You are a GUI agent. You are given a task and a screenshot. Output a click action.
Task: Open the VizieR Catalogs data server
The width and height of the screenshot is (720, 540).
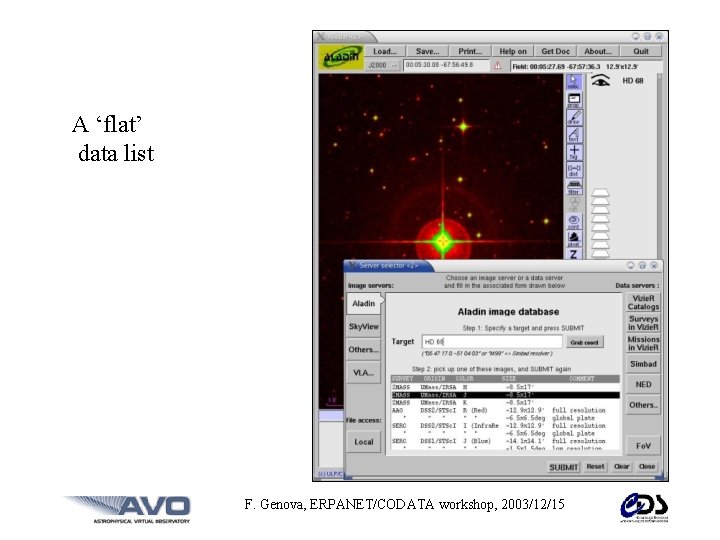coord(643,302)
